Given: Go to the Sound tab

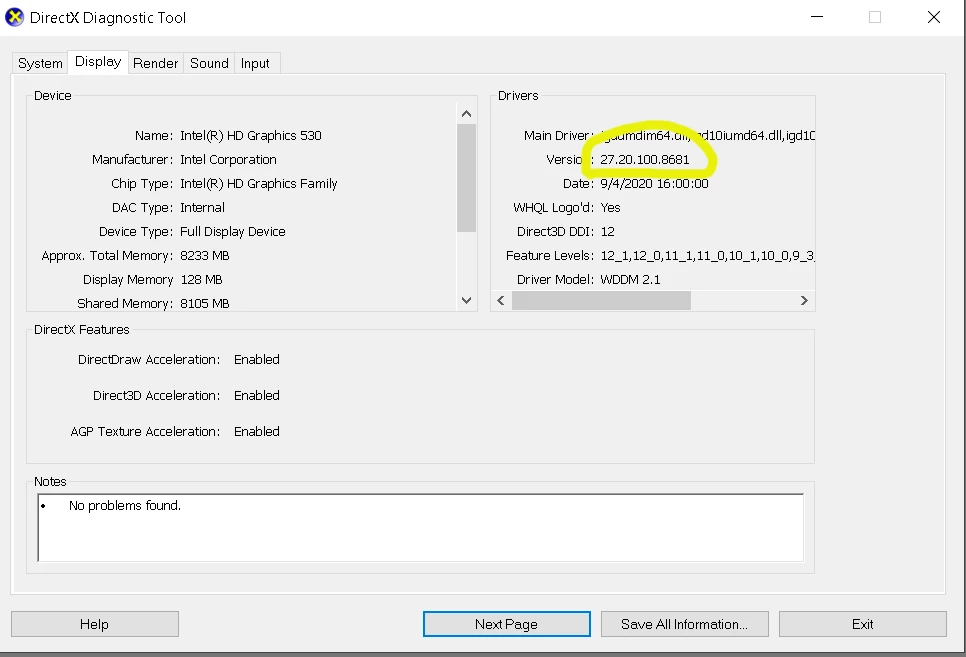Looking at the screenshot, I should point(209,63).
